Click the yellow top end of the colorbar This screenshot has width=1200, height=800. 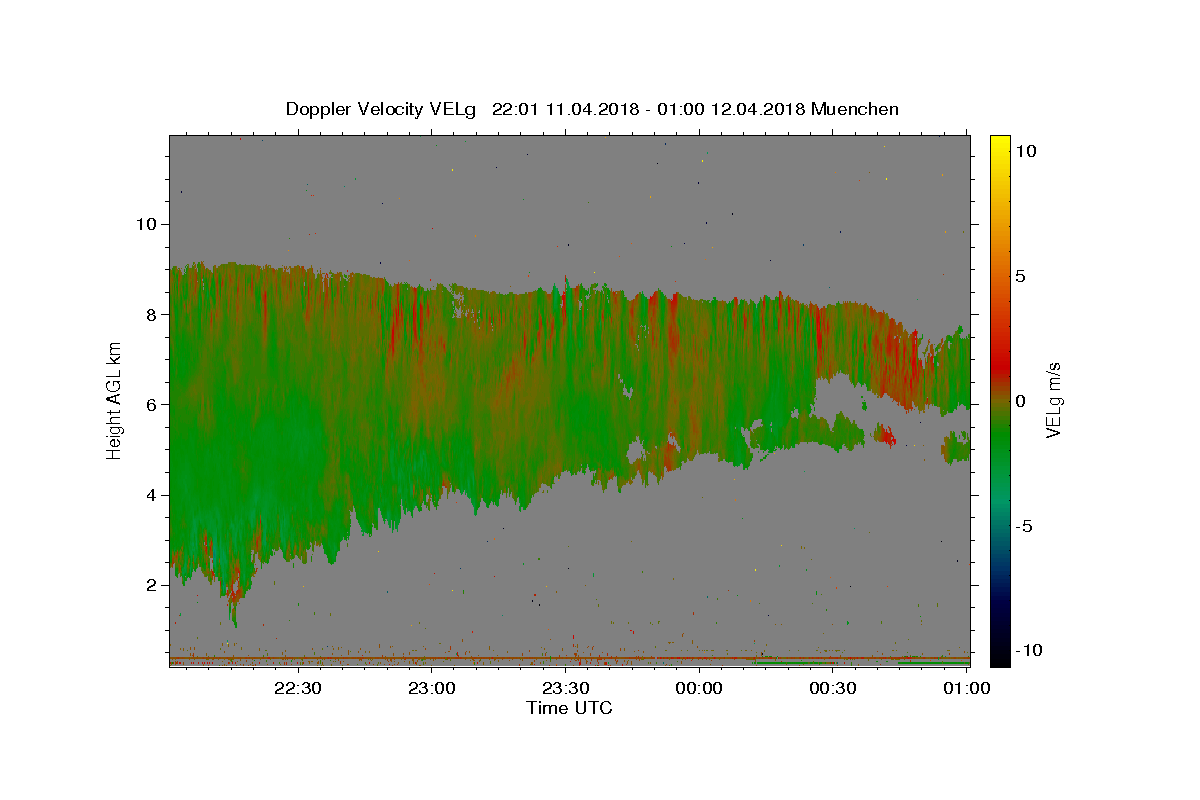[1000, 143]
